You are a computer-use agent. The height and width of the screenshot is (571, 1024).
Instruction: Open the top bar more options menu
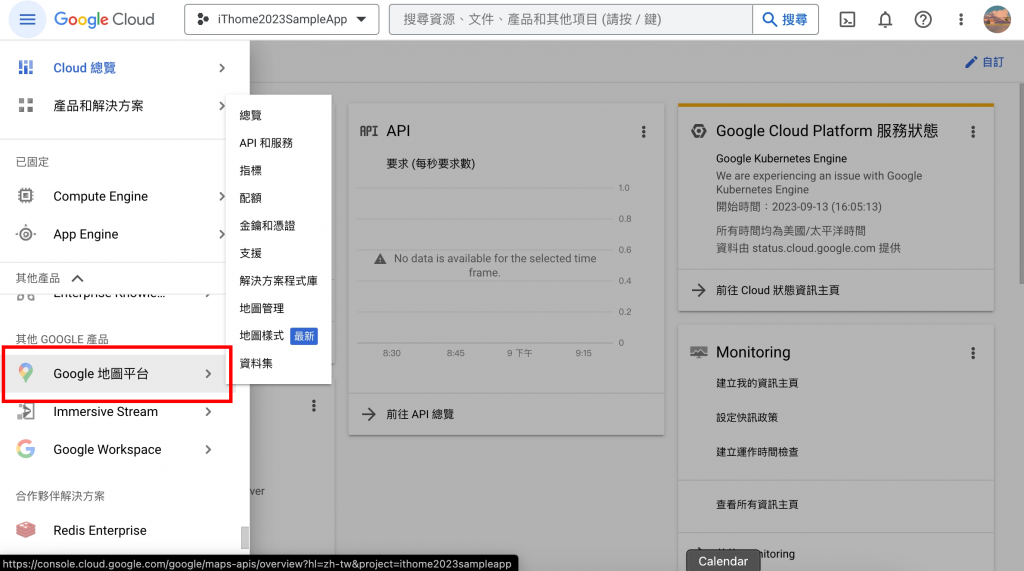[x=961, y=20]
